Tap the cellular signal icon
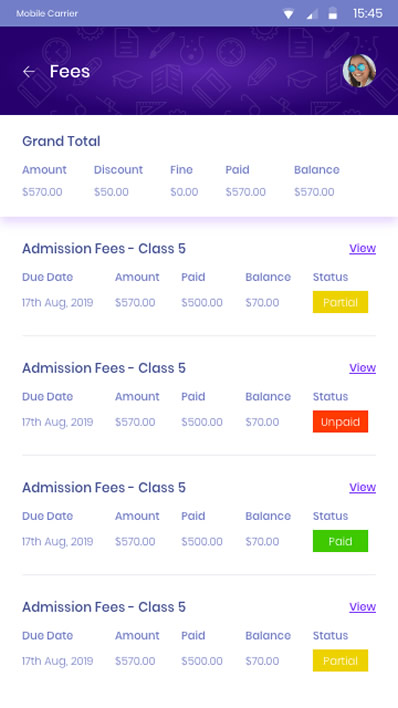 click(312, 14)
